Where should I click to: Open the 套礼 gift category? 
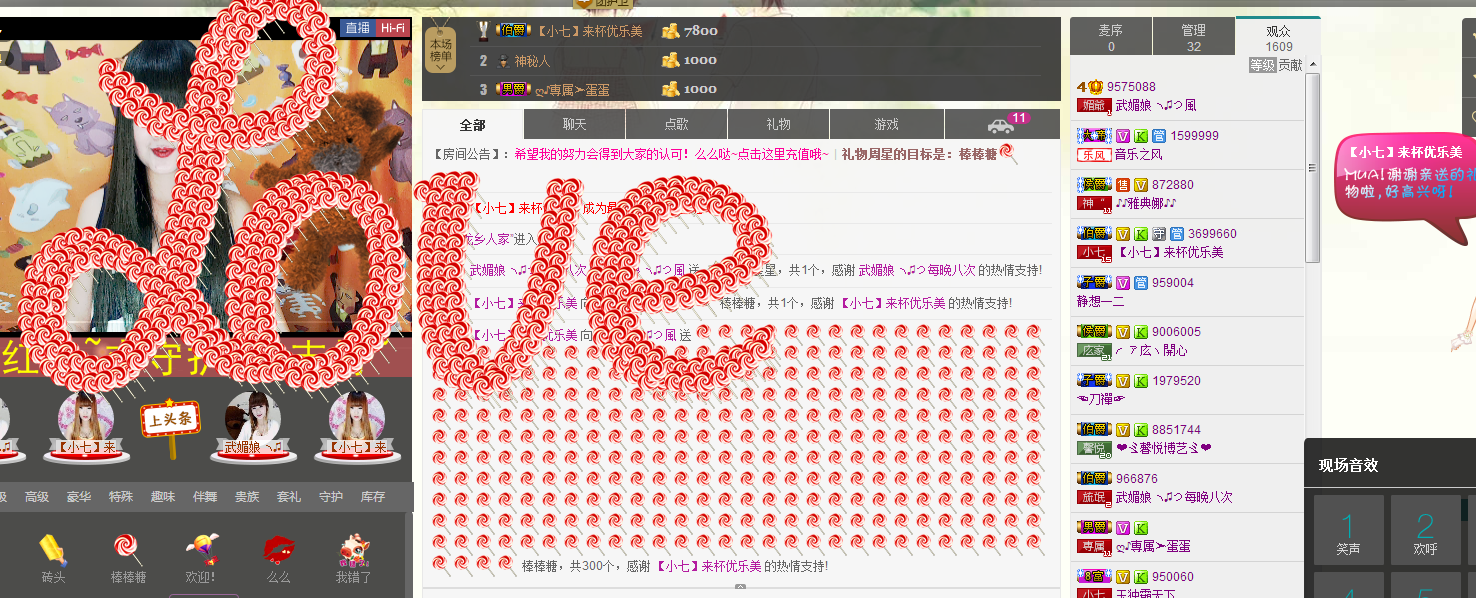[x=289, y=497]
